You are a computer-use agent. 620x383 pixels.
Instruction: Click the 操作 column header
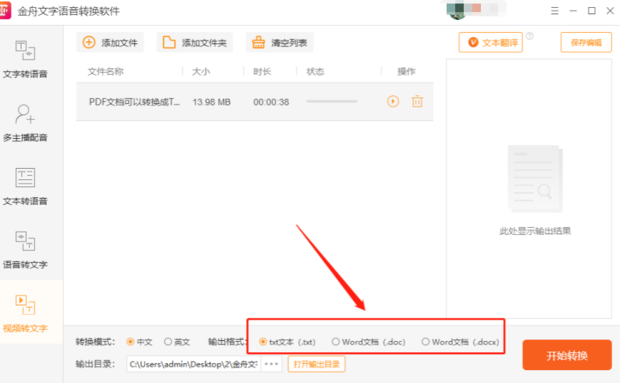click(406, 72)
